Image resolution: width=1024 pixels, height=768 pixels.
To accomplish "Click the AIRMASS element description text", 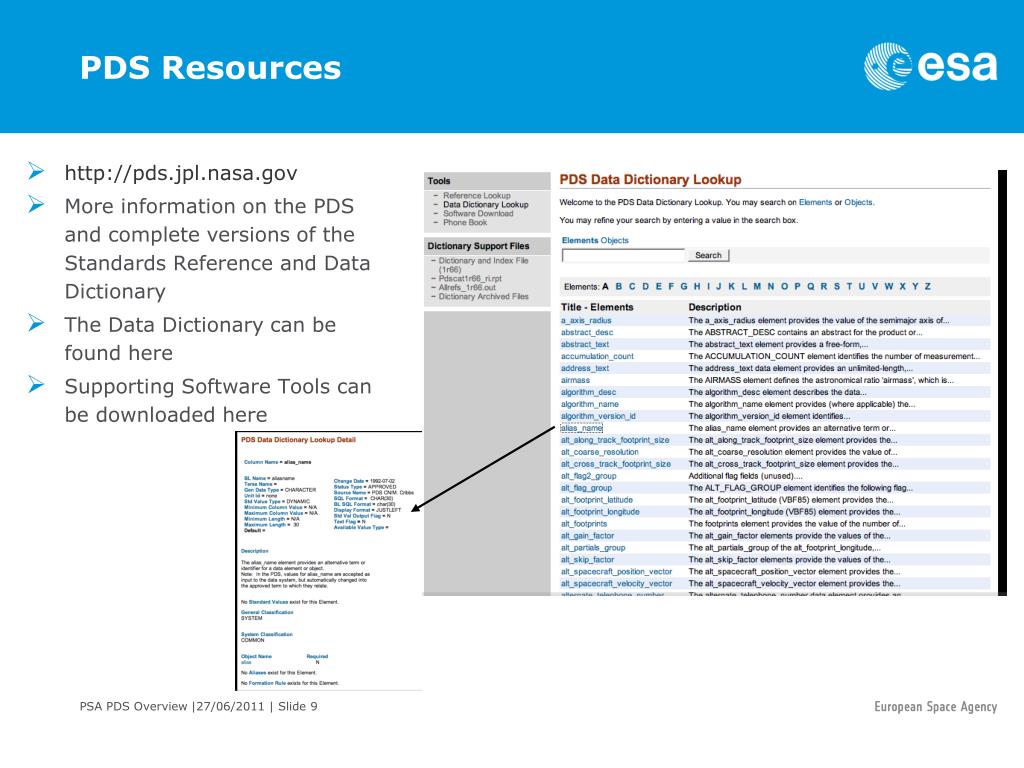I will [821, 380].
